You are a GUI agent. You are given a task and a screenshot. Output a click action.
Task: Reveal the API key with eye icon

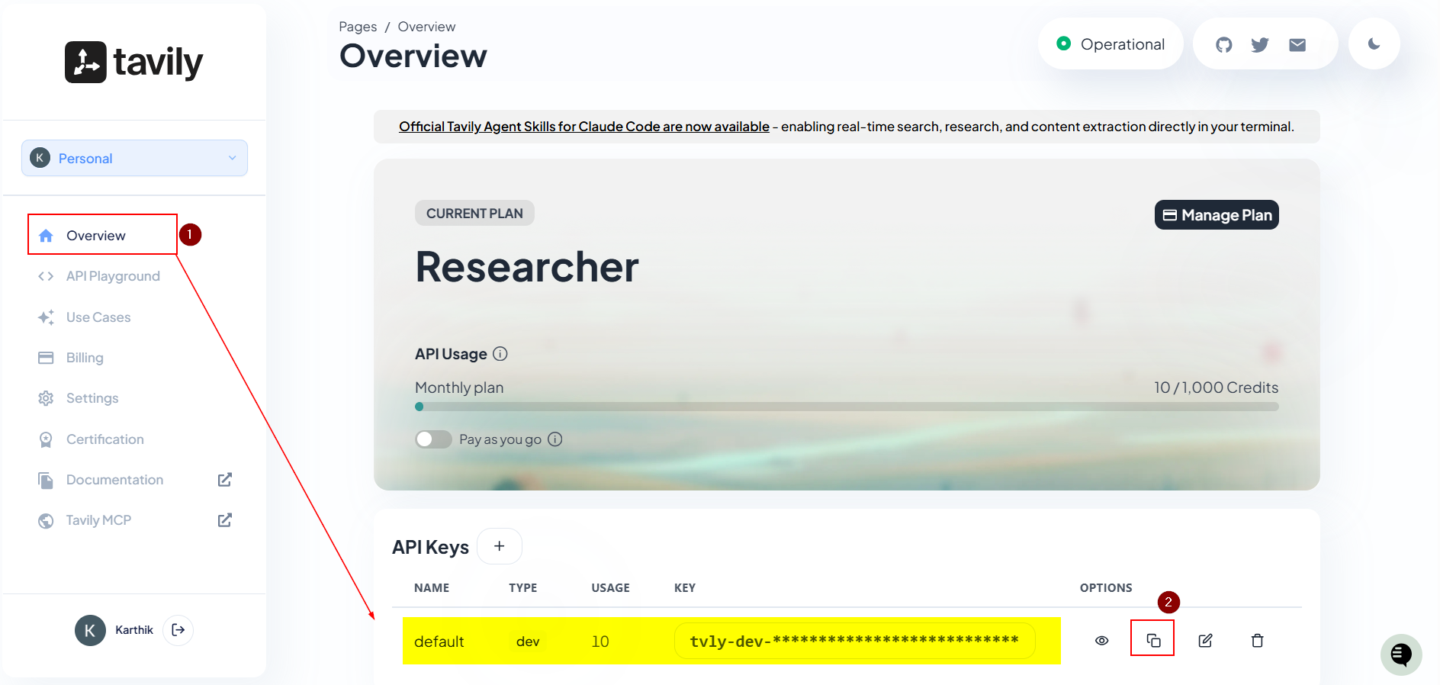[1102, 640]
